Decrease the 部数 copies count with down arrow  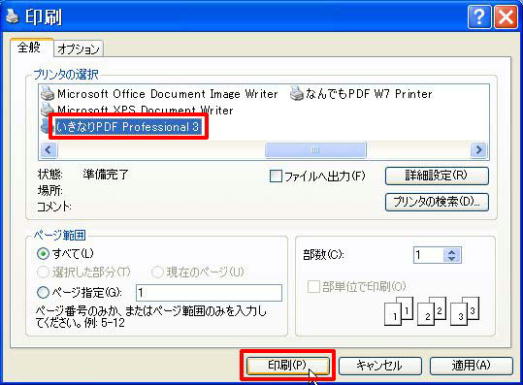pos(452,259)
